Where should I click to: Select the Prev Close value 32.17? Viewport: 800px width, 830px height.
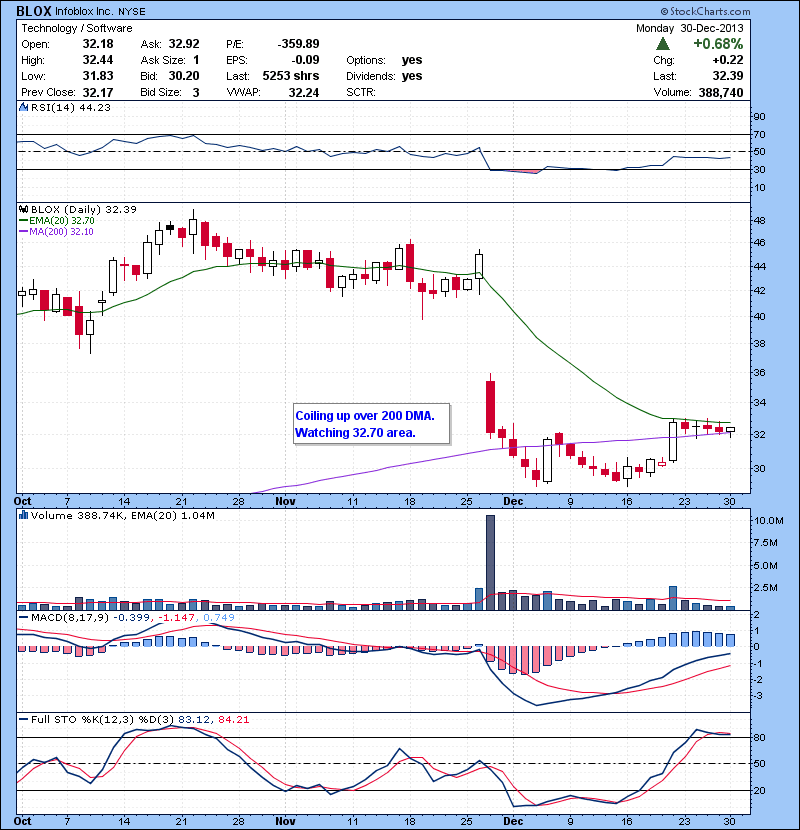(x=98, y=93)
